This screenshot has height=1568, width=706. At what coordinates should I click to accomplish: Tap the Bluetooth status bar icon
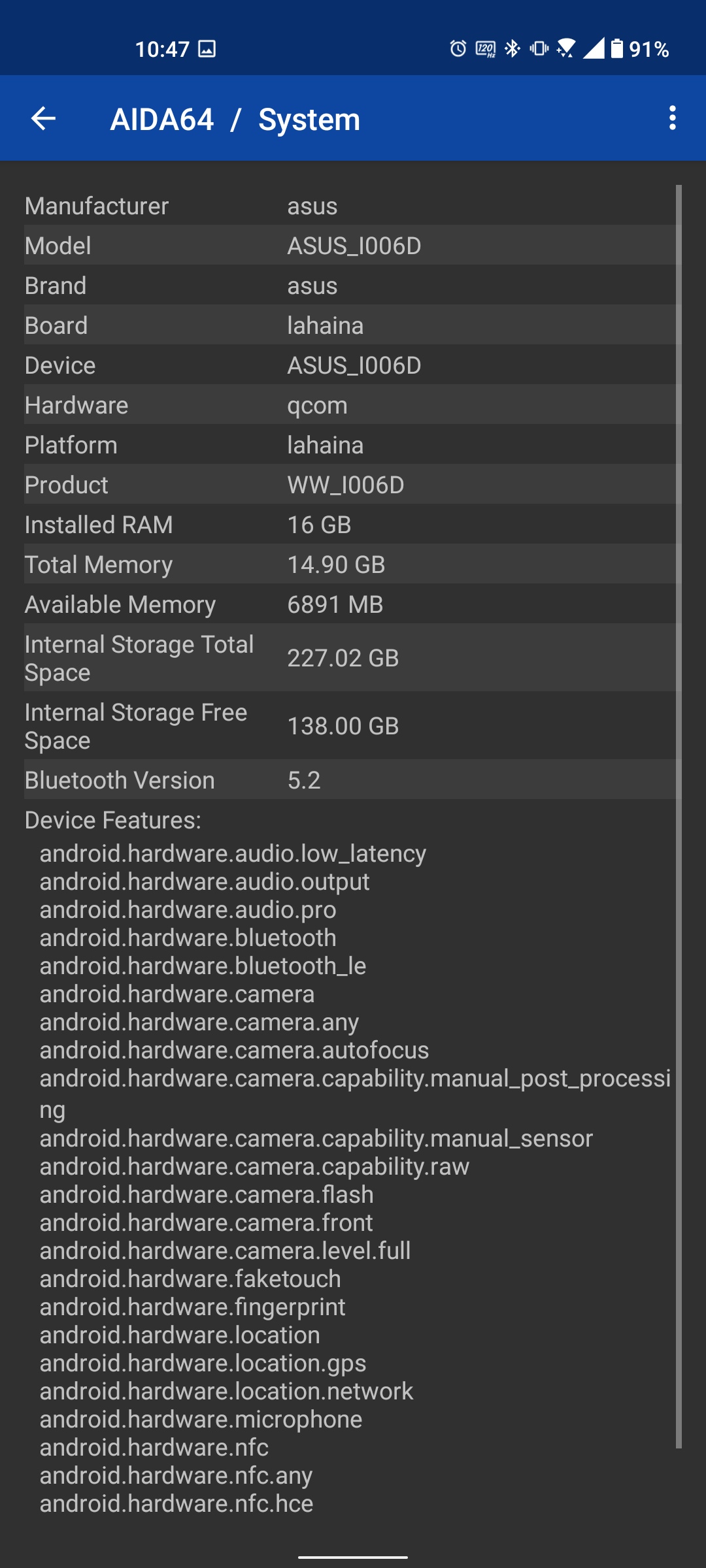click(x=513, y=48)
